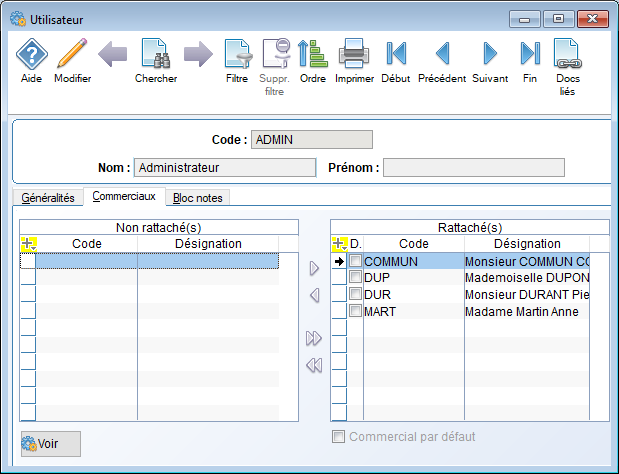
Task: Check the default box for COMMUN row
Action: coord(355,261)
